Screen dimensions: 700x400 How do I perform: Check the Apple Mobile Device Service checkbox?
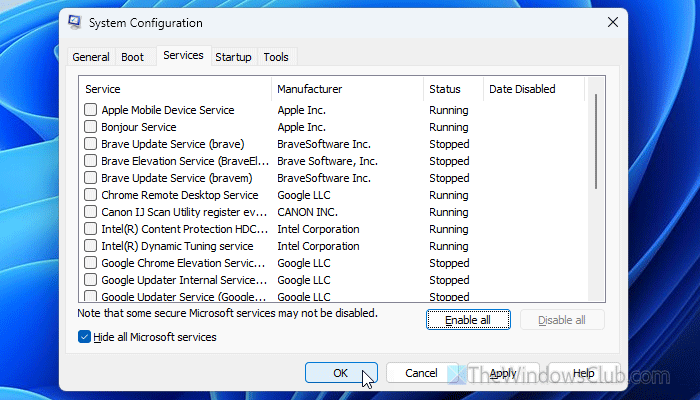91,110
